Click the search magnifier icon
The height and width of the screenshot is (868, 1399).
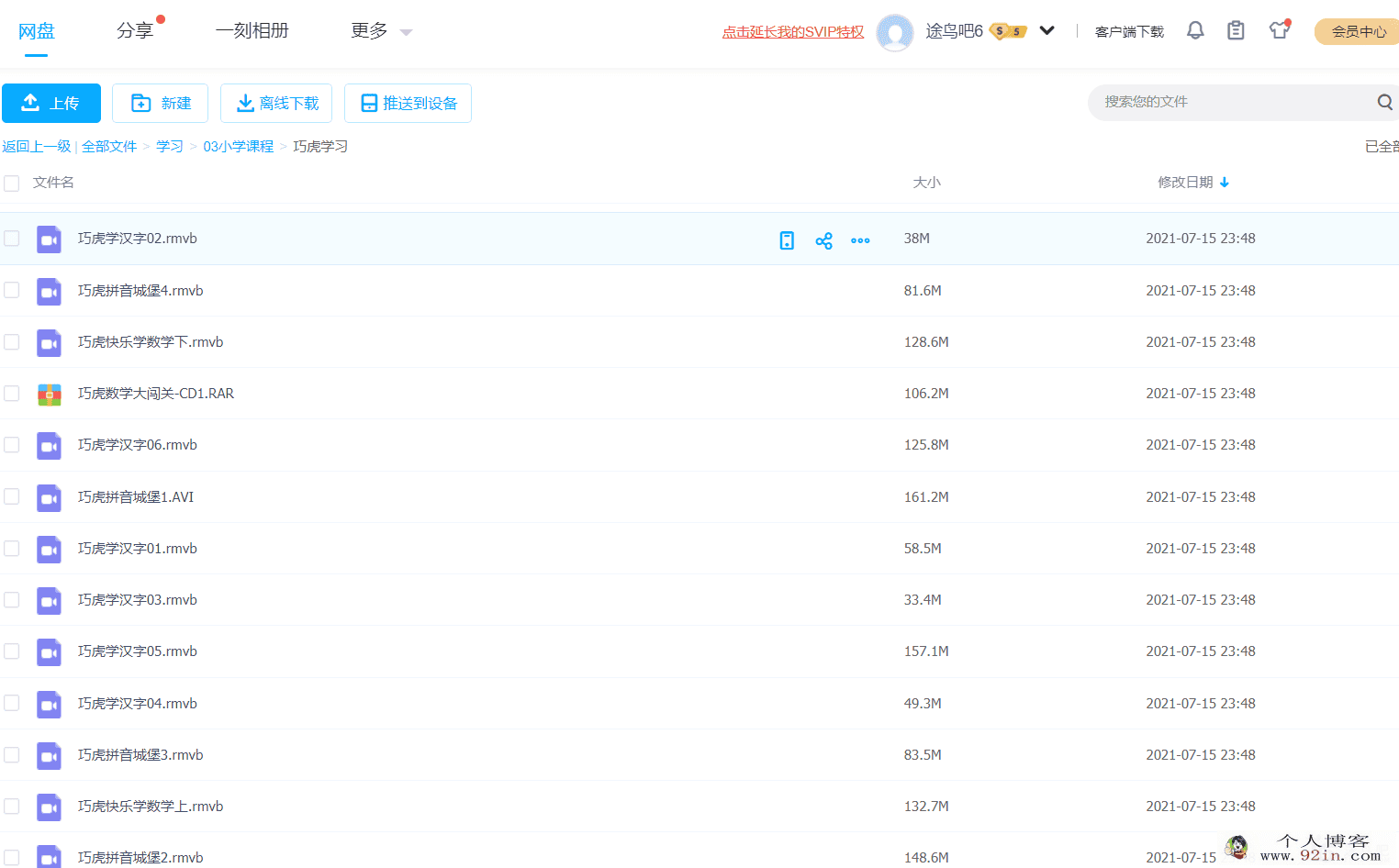(x=1384, y=102)
